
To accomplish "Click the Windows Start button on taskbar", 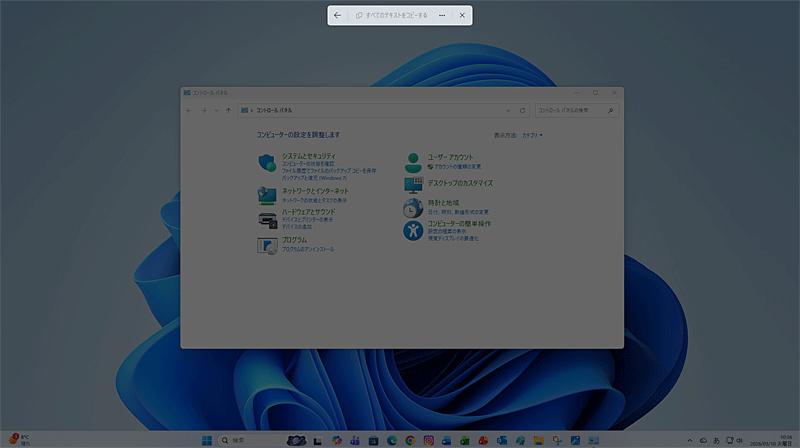I will point(207,440).
